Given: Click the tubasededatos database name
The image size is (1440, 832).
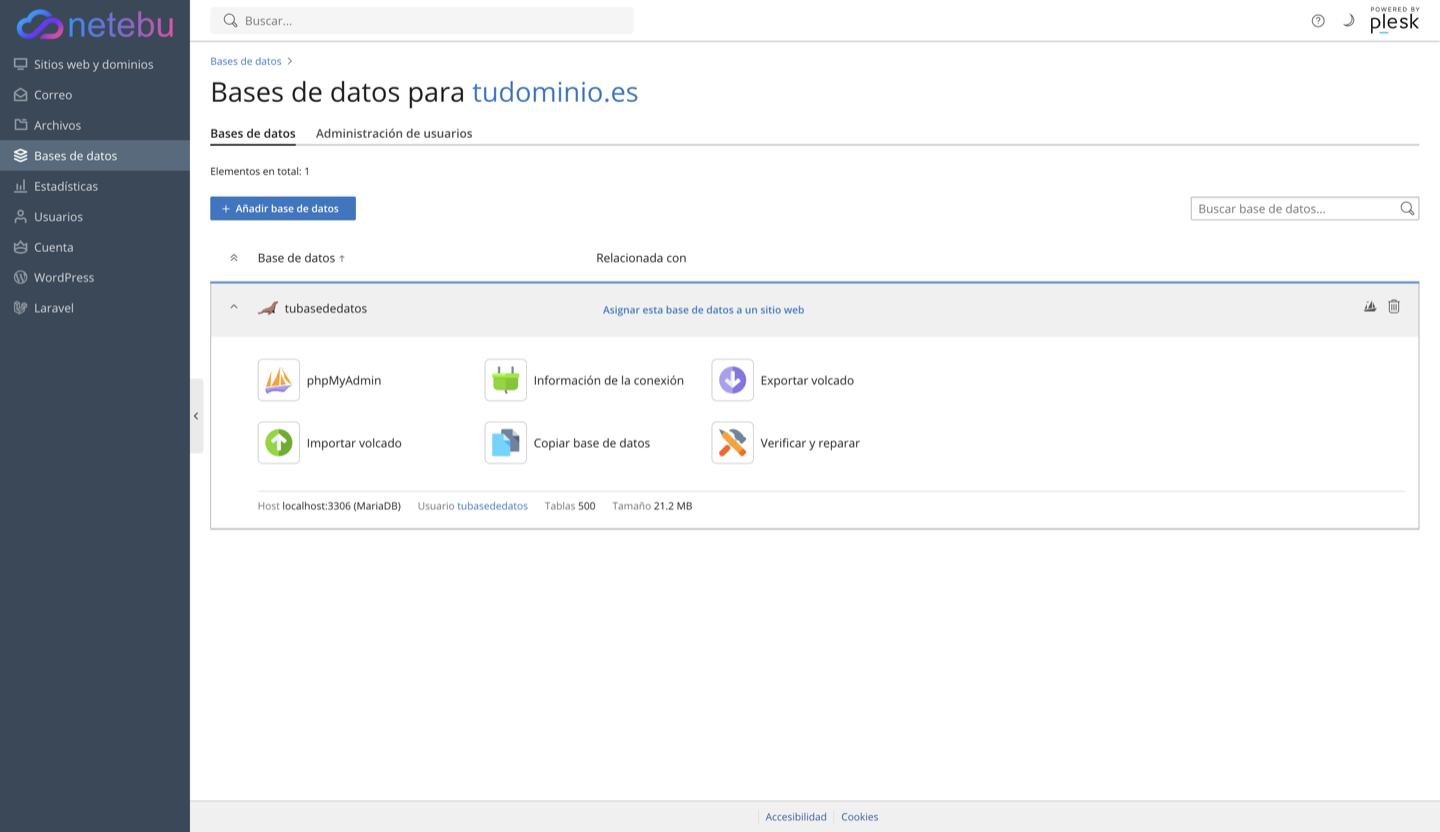Looking at the screenshot, I should [326, 308].
